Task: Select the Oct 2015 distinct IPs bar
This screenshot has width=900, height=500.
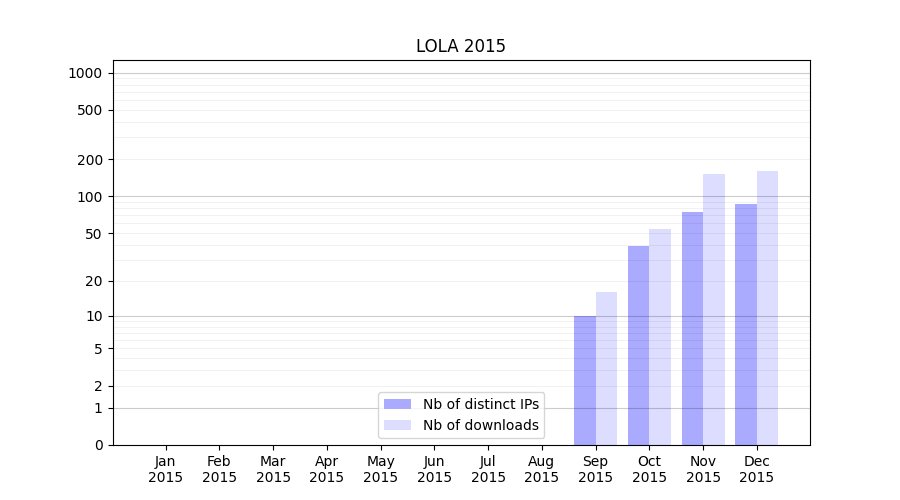Action: point(638,345)
